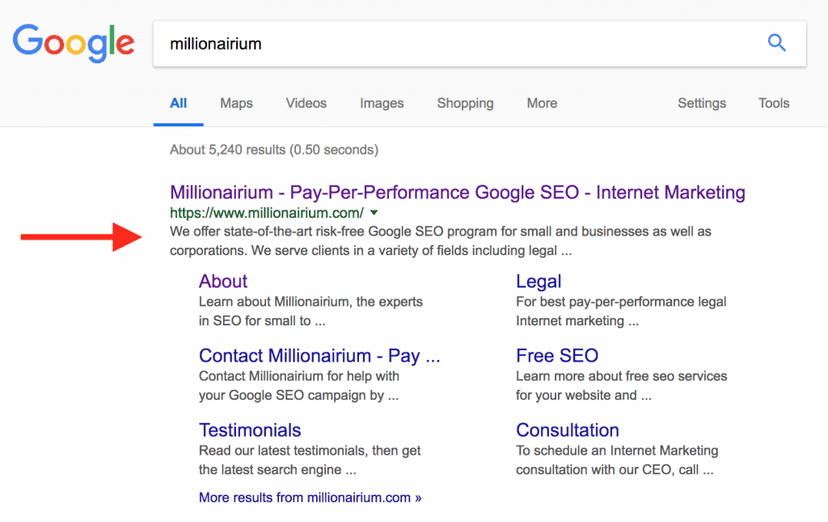Click More results from millionairium.com
Viewport: 828px width, 522px height.
click(310, 497)
